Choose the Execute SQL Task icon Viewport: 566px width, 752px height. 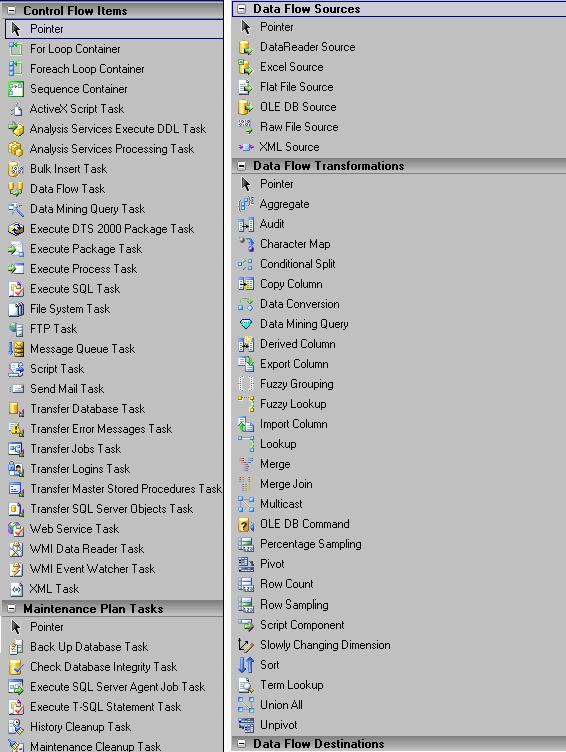coord(16,289)
